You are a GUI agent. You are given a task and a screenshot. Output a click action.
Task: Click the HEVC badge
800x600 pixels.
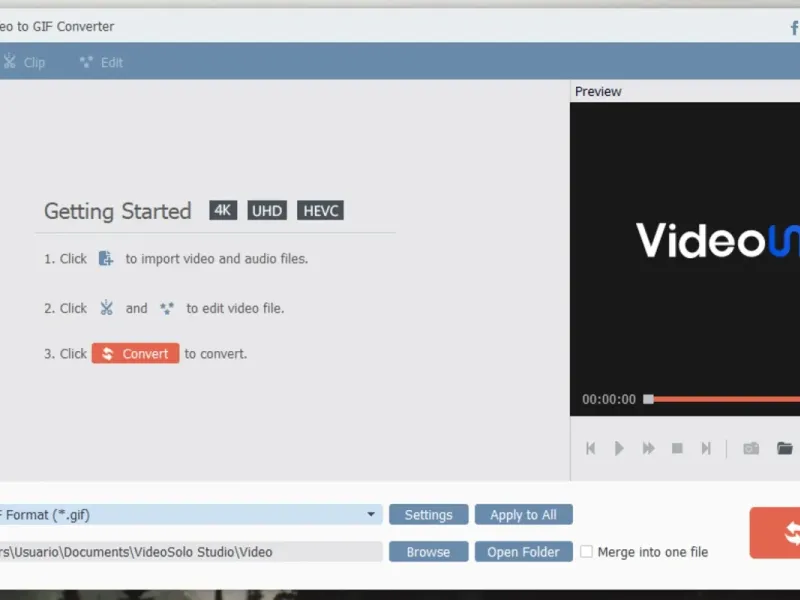pyautogui.click(x=320, y=210)
